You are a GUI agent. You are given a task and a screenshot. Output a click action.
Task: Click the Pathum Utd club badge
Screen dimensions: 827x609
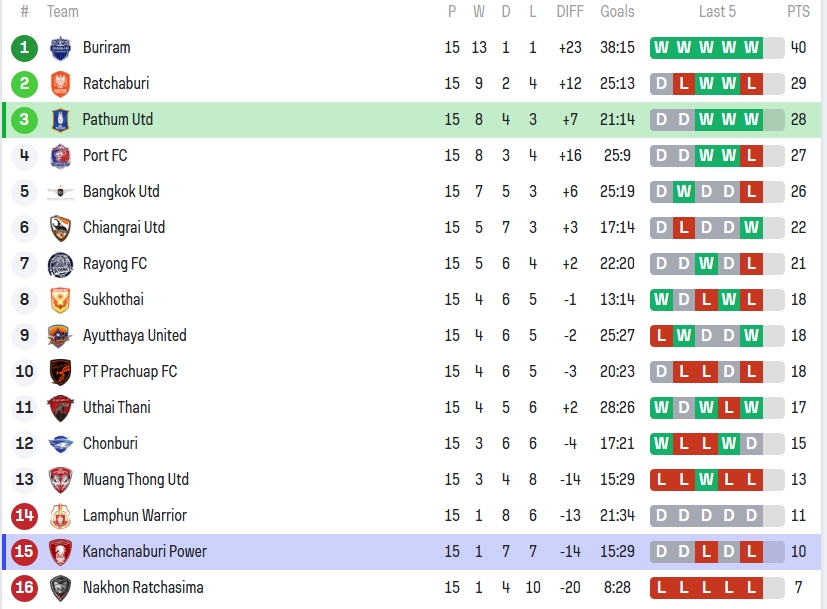[60, 120]
